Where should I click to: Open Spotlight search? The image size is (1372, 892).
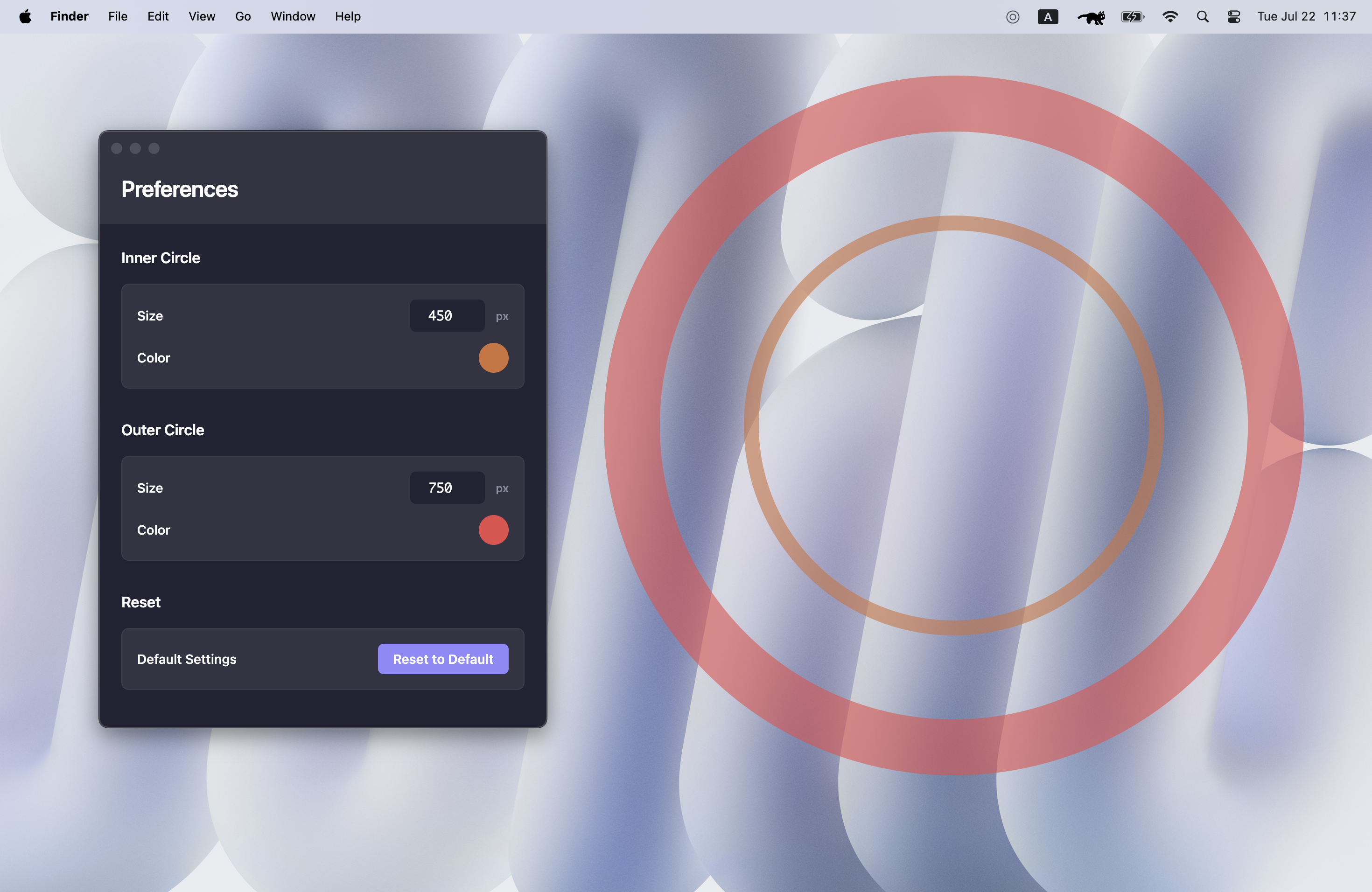pos(1203,17)
